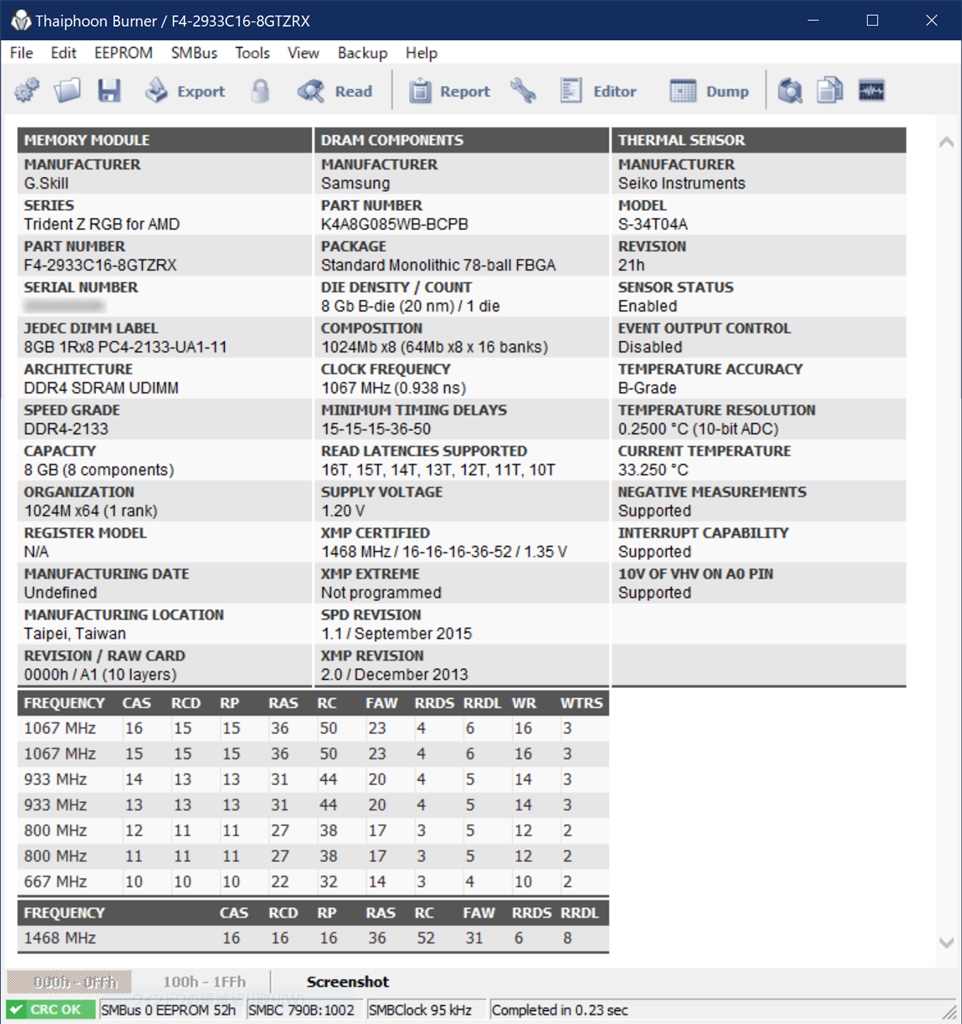This screenshot has height=1024, width=962.
Task: Click the Trident Z RGB for AMD value
Action: click(102, 224)
